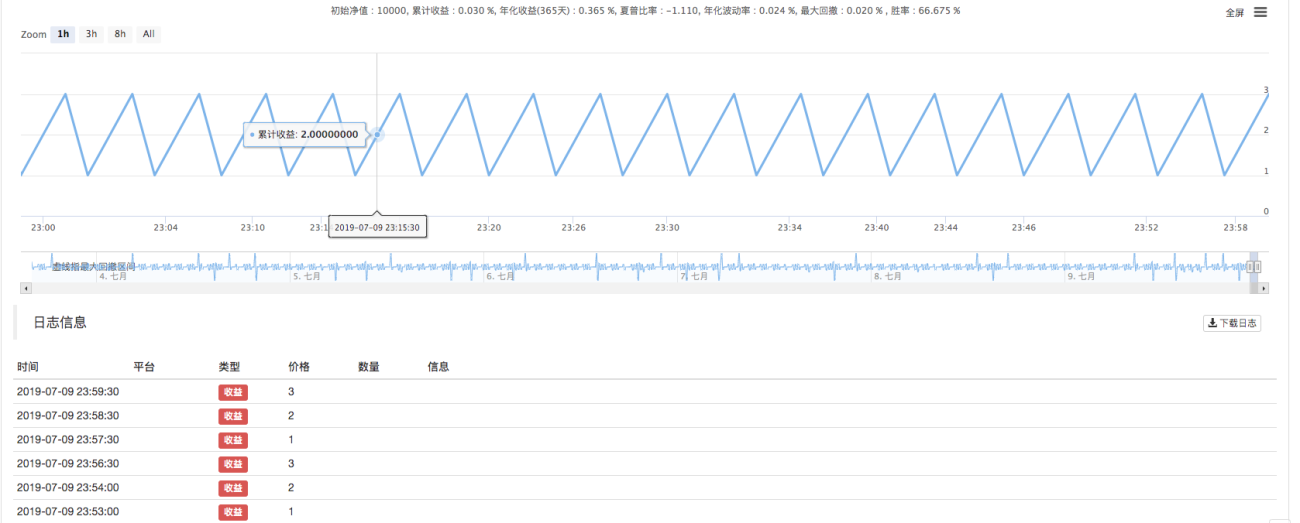This screenshot has height=523, width=1300.
Task: Click price value 1 in 23:57:30 row
Action: 291,440
